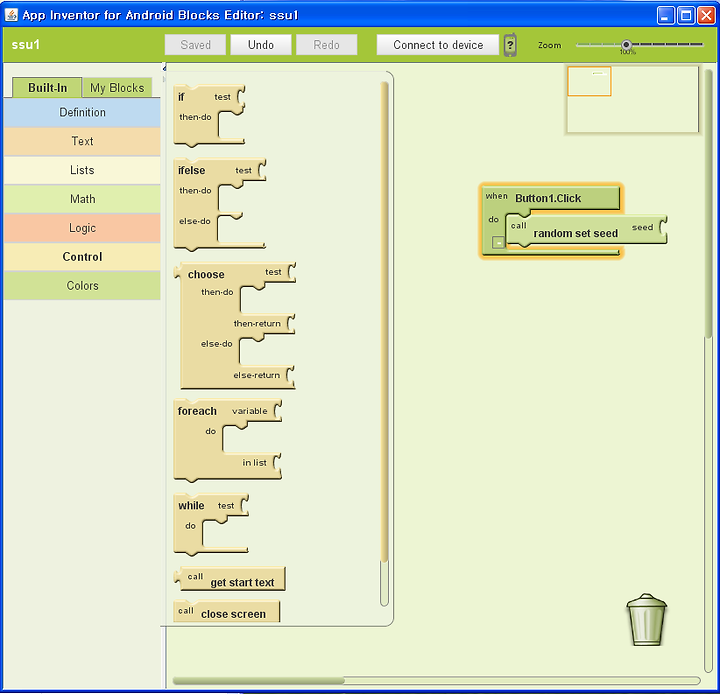Select the Control block drawer
The height and width of the screenshot is (694, 720).
coord(82,257)
